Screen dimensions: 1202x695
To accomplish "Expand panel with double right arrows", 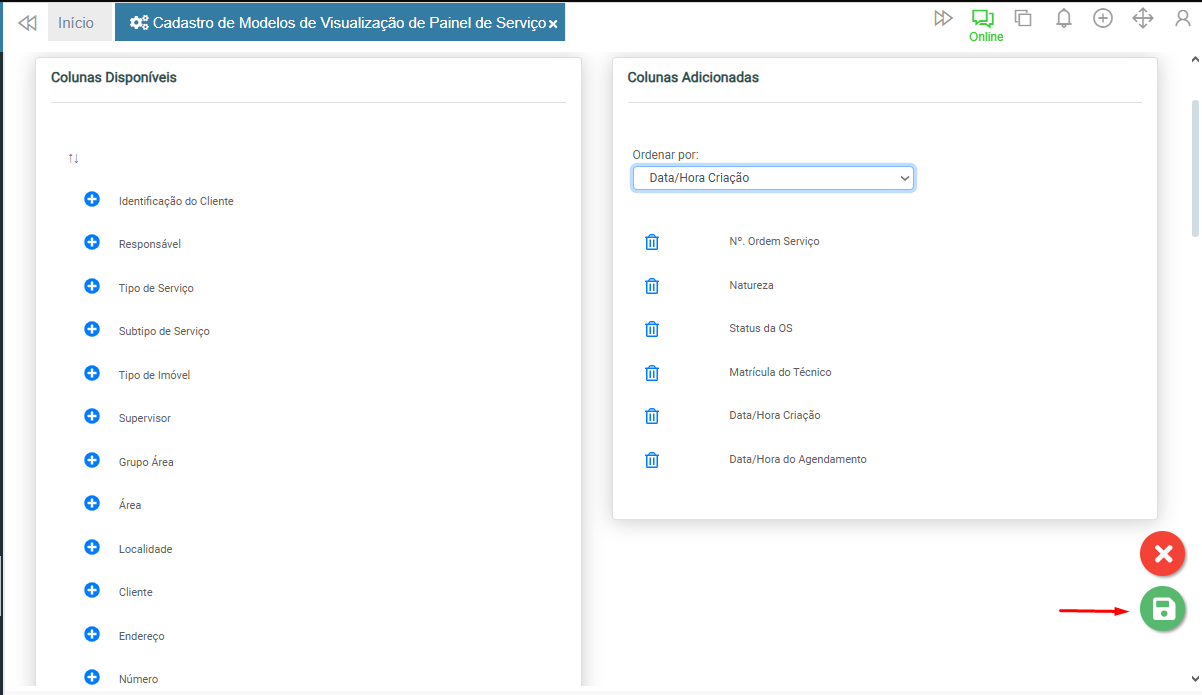I will tap(943, 18).
